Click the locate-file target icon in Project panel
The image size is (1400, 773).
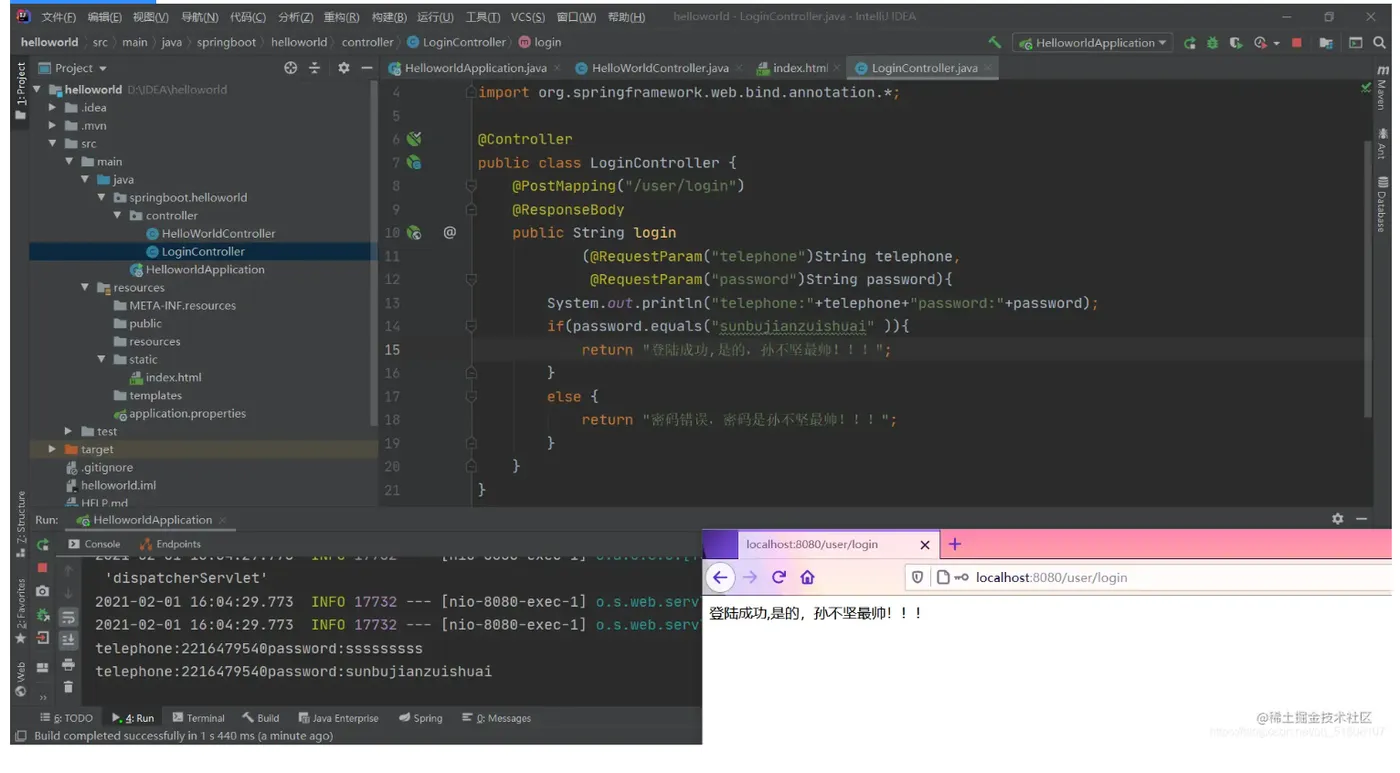pyautogui.click(x=291, y=68)
